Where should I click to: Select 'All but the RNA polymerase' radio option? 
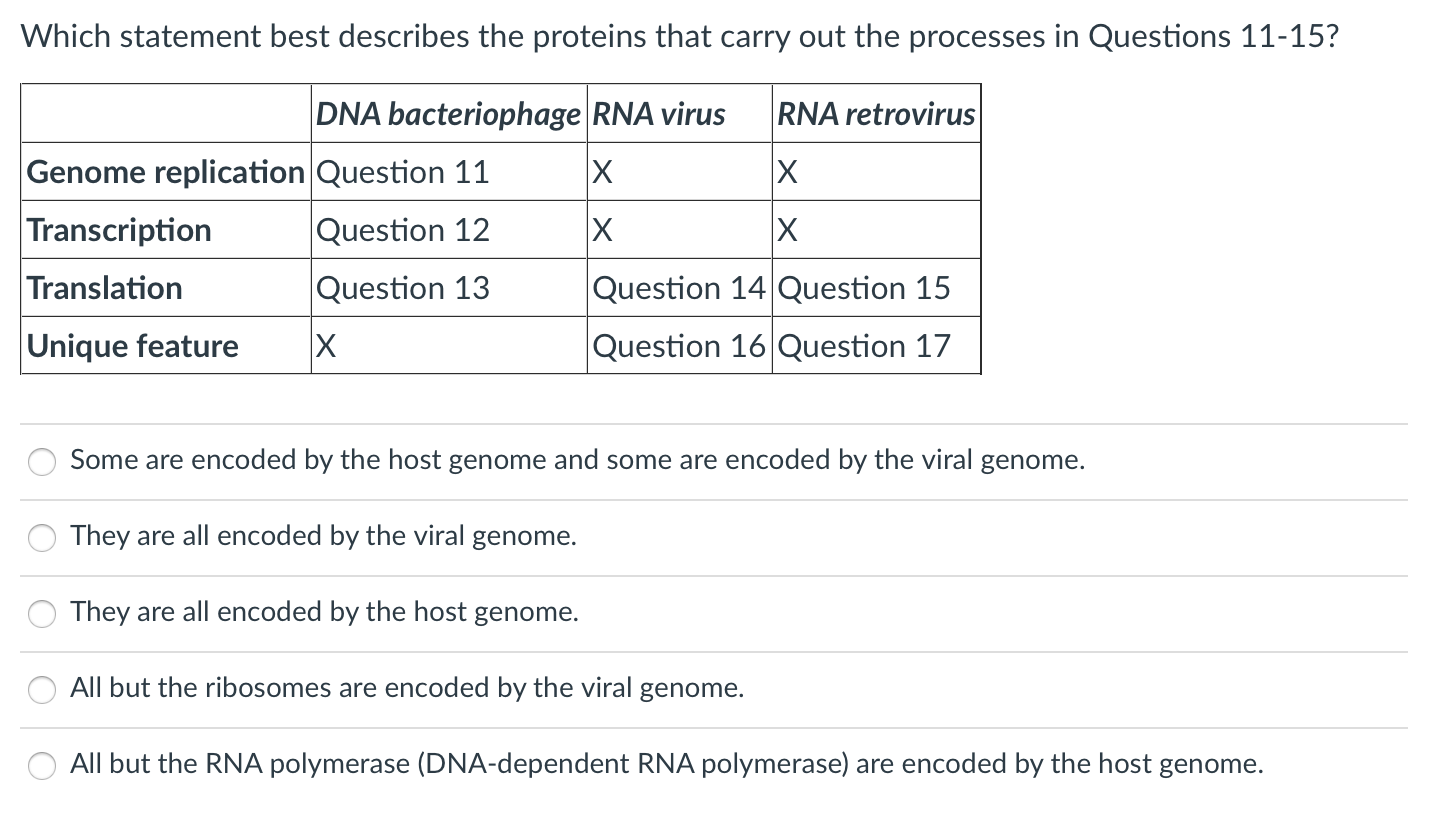42,766
